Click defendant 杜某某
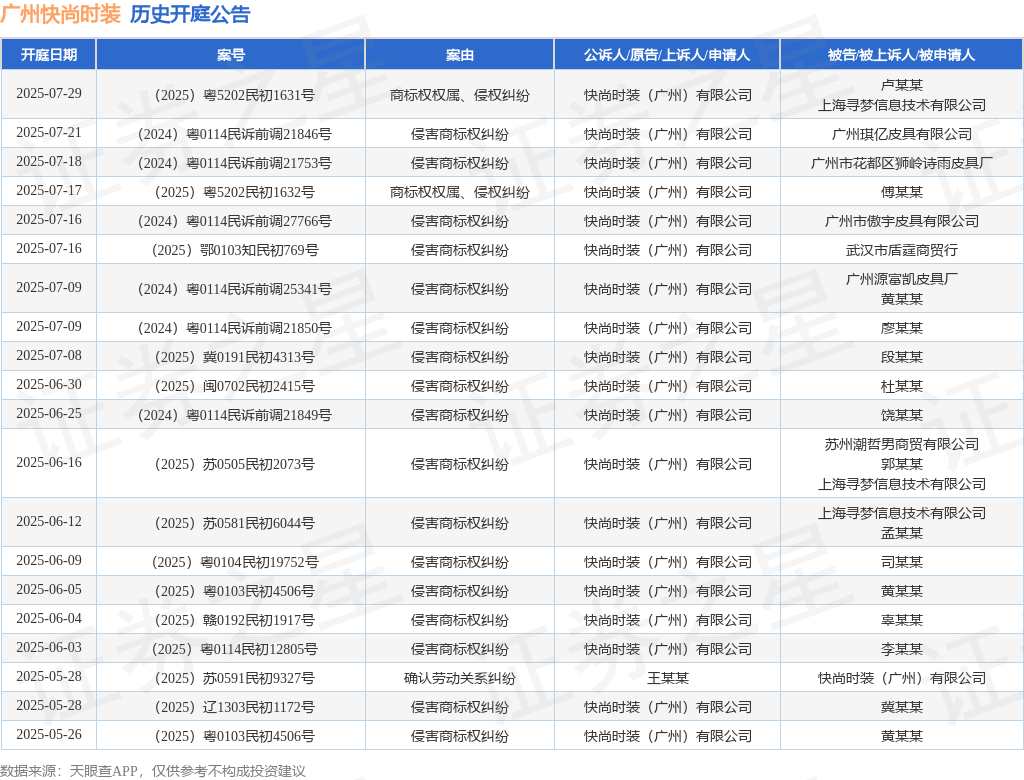The height and width of the screenshot is (780, 1024). 902,387
